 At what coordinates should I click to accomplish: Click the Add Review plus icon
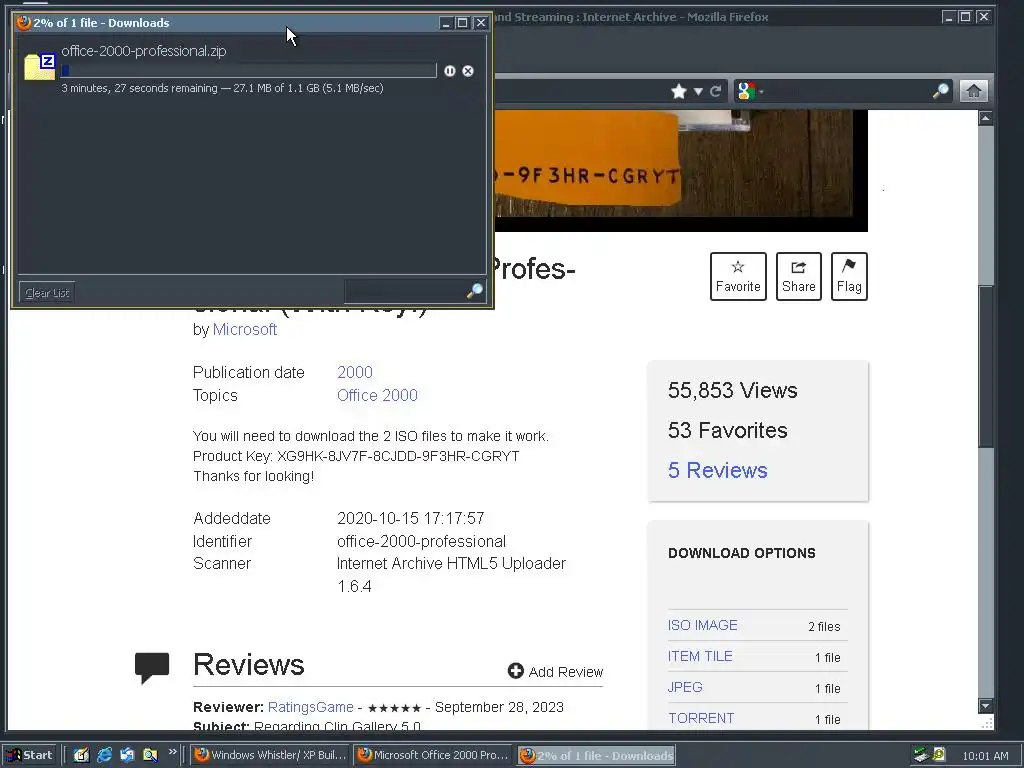(x=516, y=671)
